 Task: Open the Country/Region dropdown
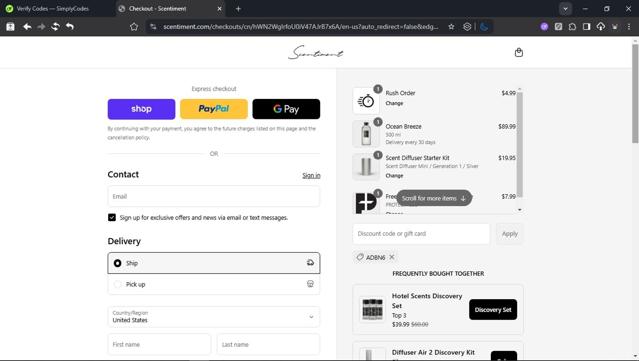click(x=214, y=317)
